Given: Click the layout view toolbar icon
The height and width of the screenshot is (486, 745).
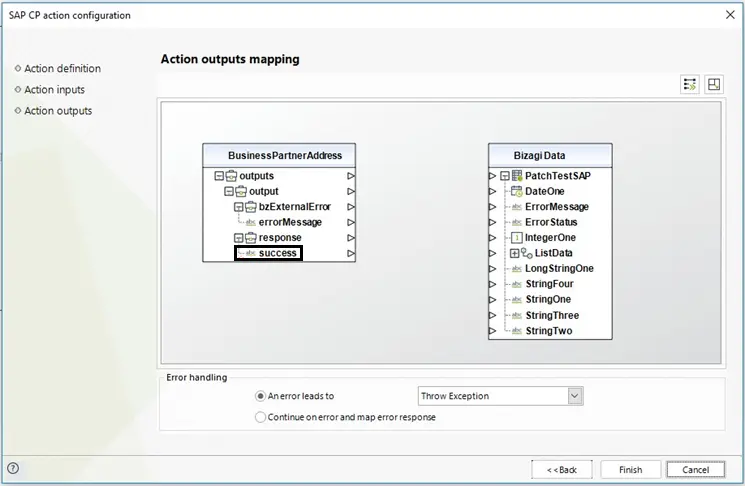Looking at the screenshot, I should pyautogui.click(x=714, y=85).
